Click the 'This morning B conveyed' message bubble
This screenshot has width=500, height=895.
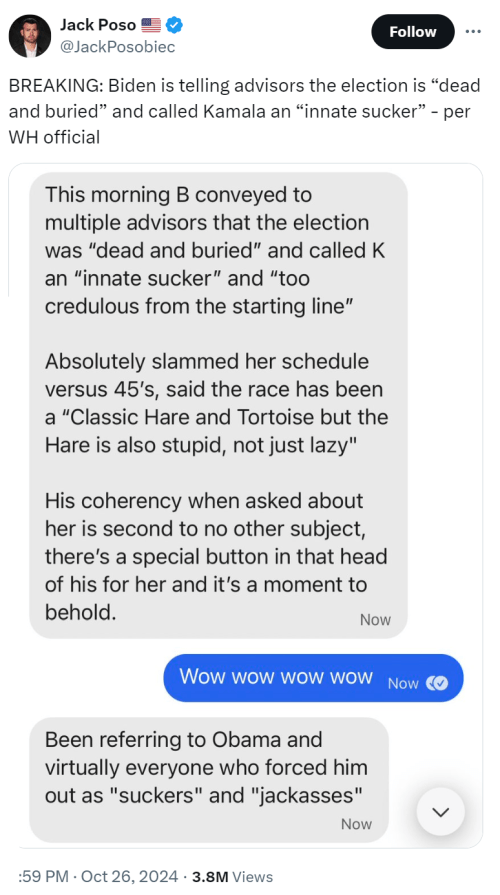point(218,405)
